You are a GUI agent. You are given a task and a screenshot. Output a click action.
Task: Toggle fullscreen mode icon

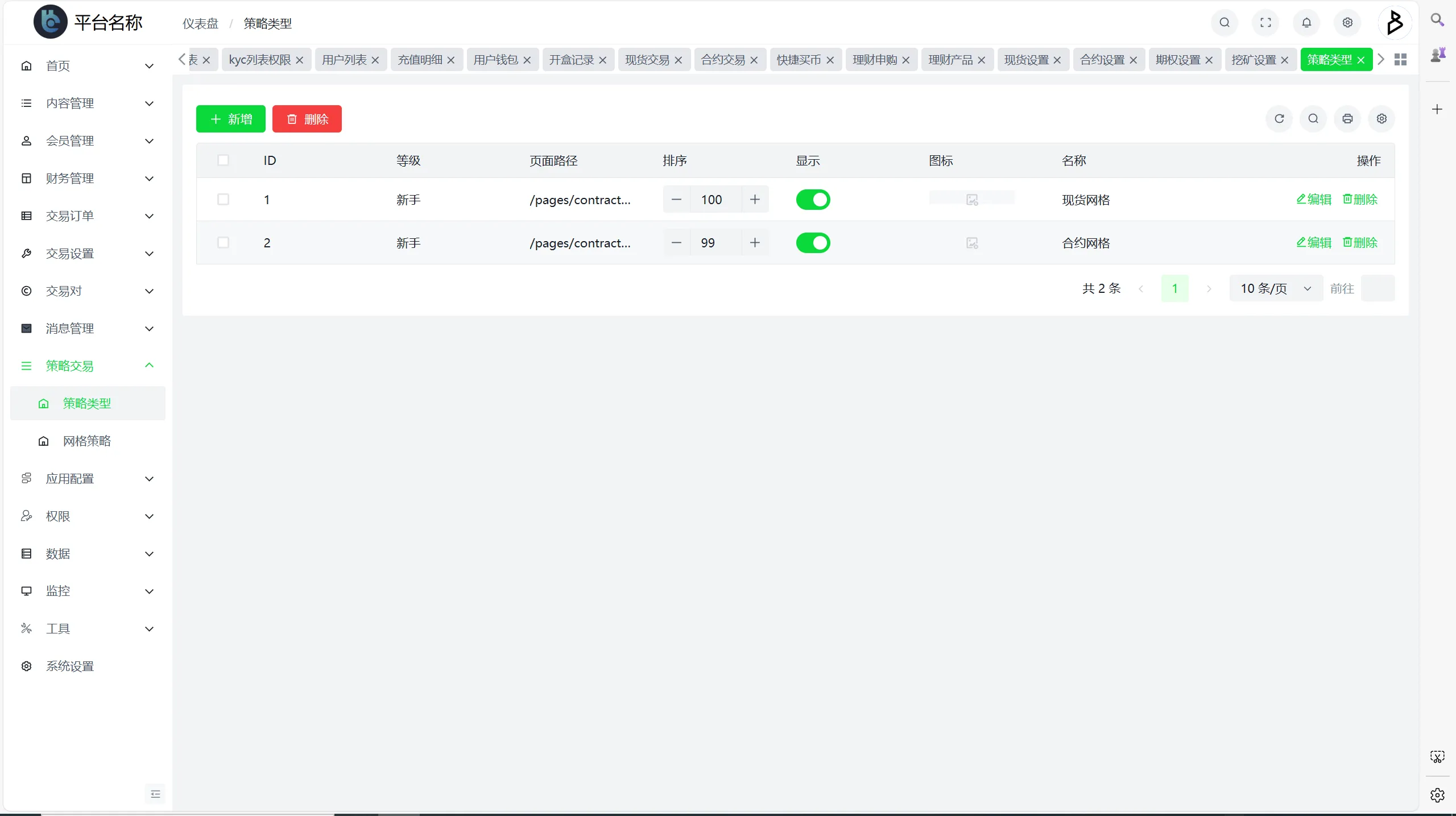coord(1265,23)
